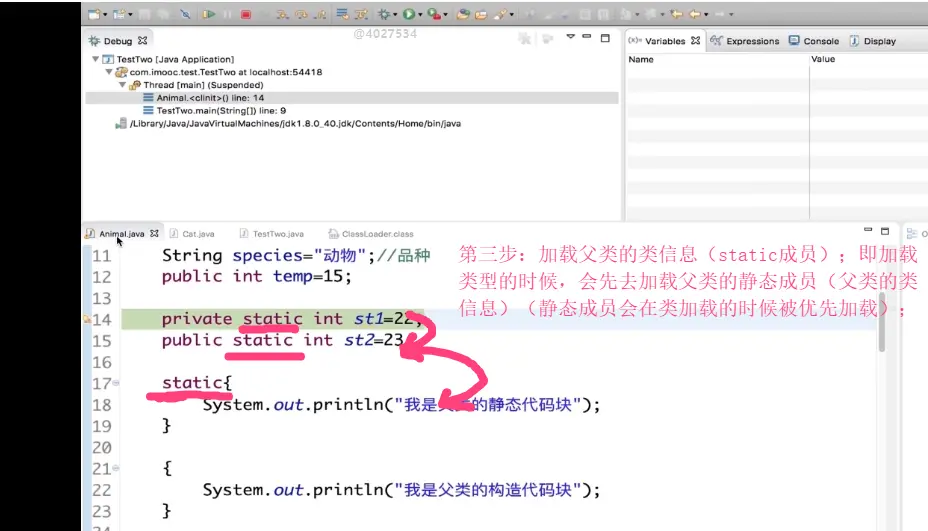The image size is (928, 531).
Task: Click the Run Last Tool coverage icon
Action: pyautogui.click(x=434, y=14)
